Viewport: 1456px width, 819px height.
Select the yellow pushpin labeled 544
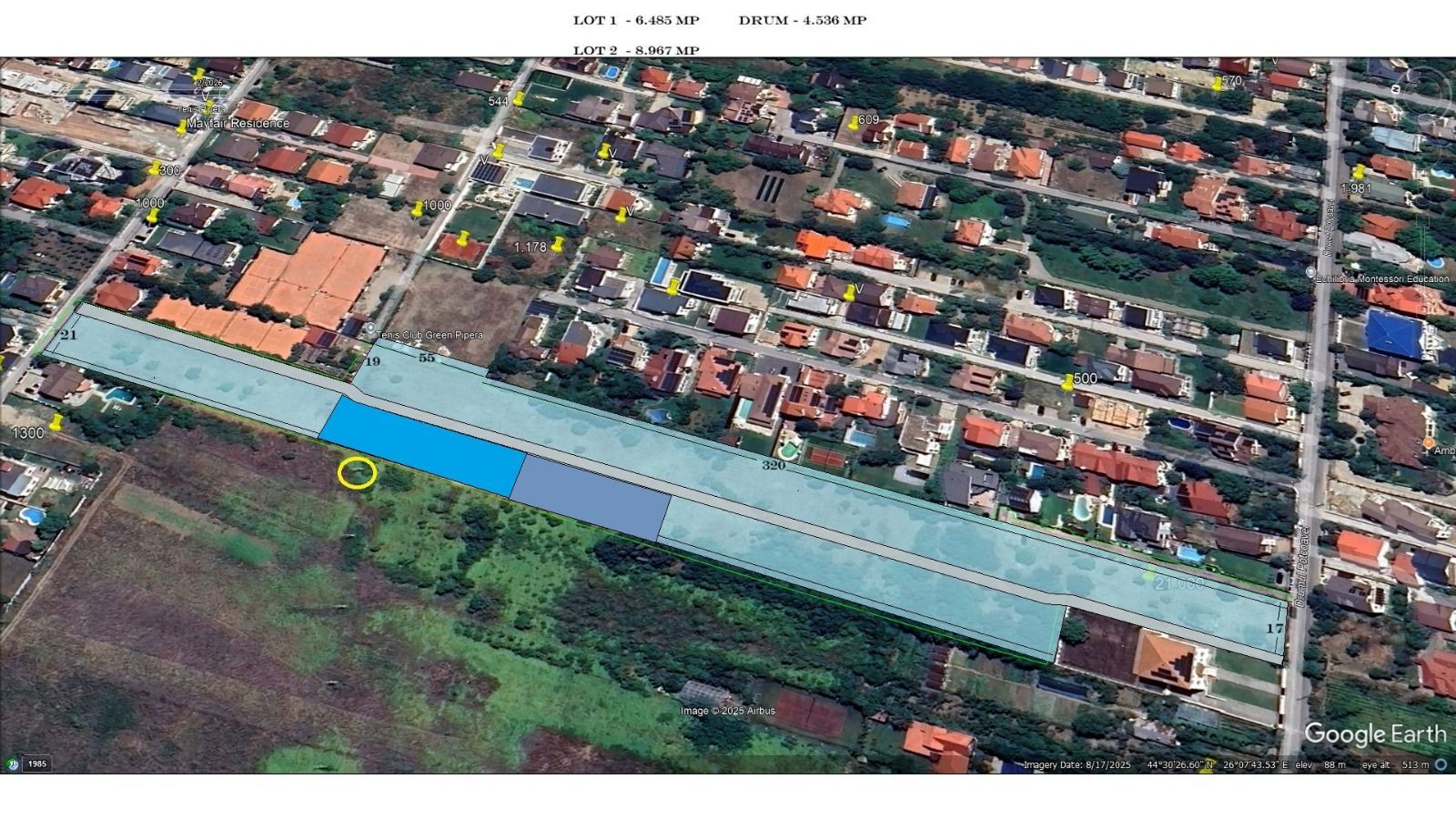pyautogui.click(x=518, y=99)
